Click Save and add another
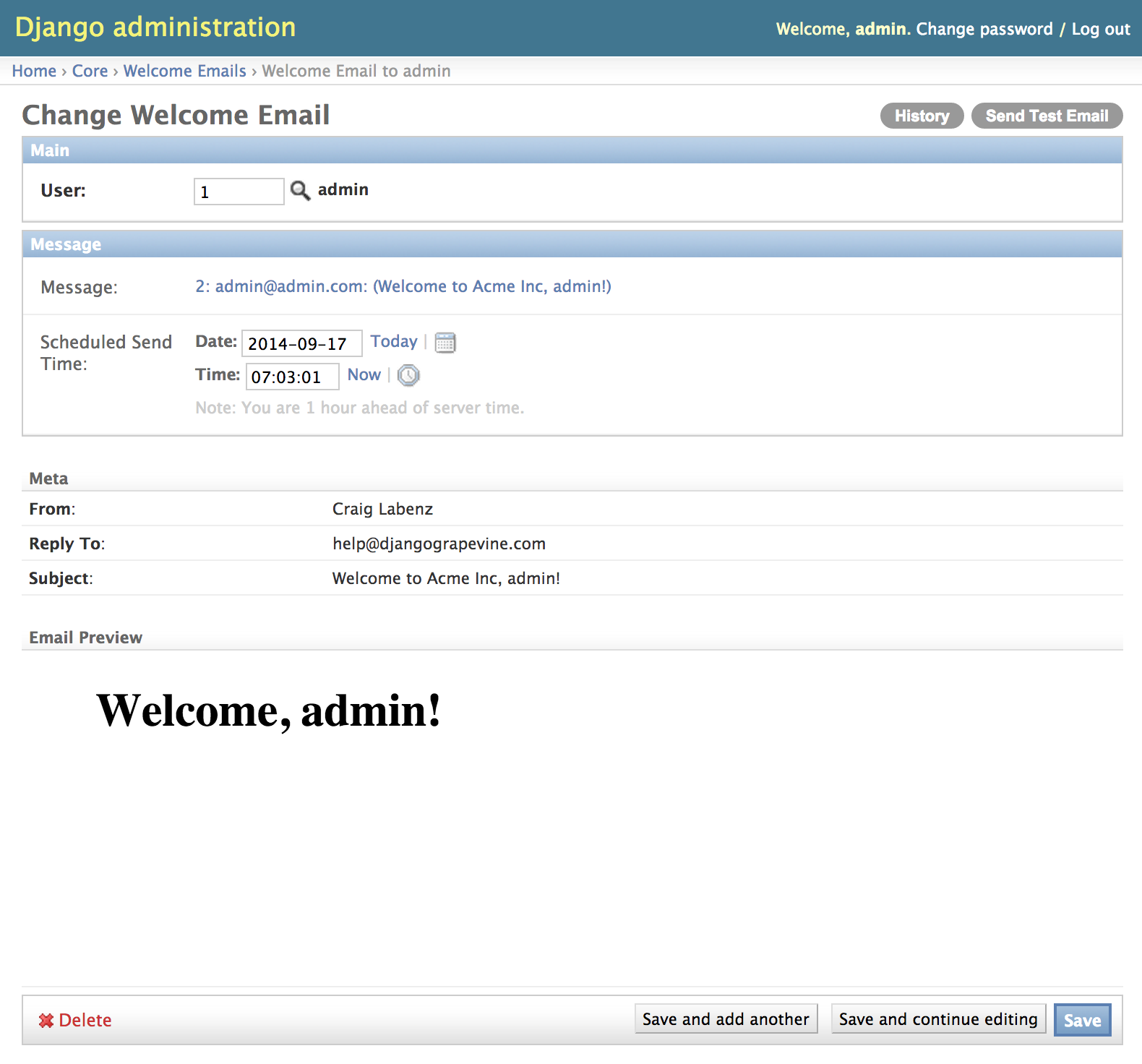 click(726, 1018)
